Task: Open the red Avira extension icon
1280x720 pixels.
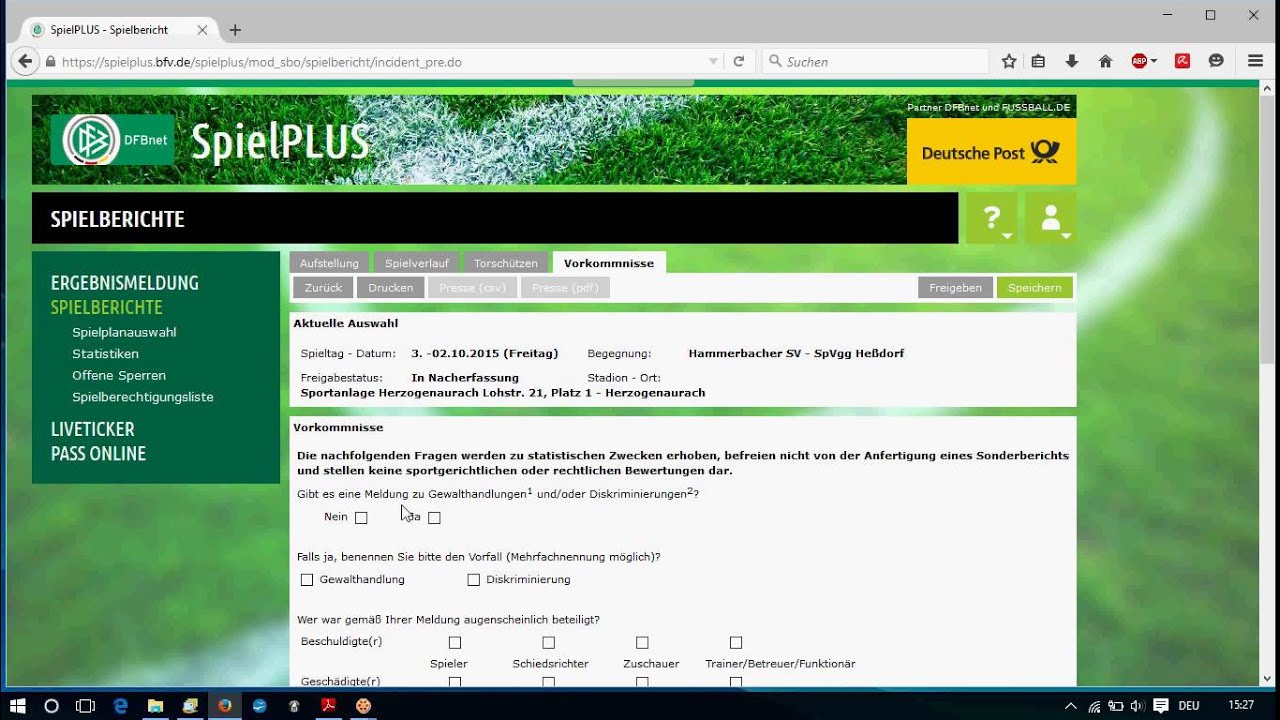Action: tap(1182, 61)
